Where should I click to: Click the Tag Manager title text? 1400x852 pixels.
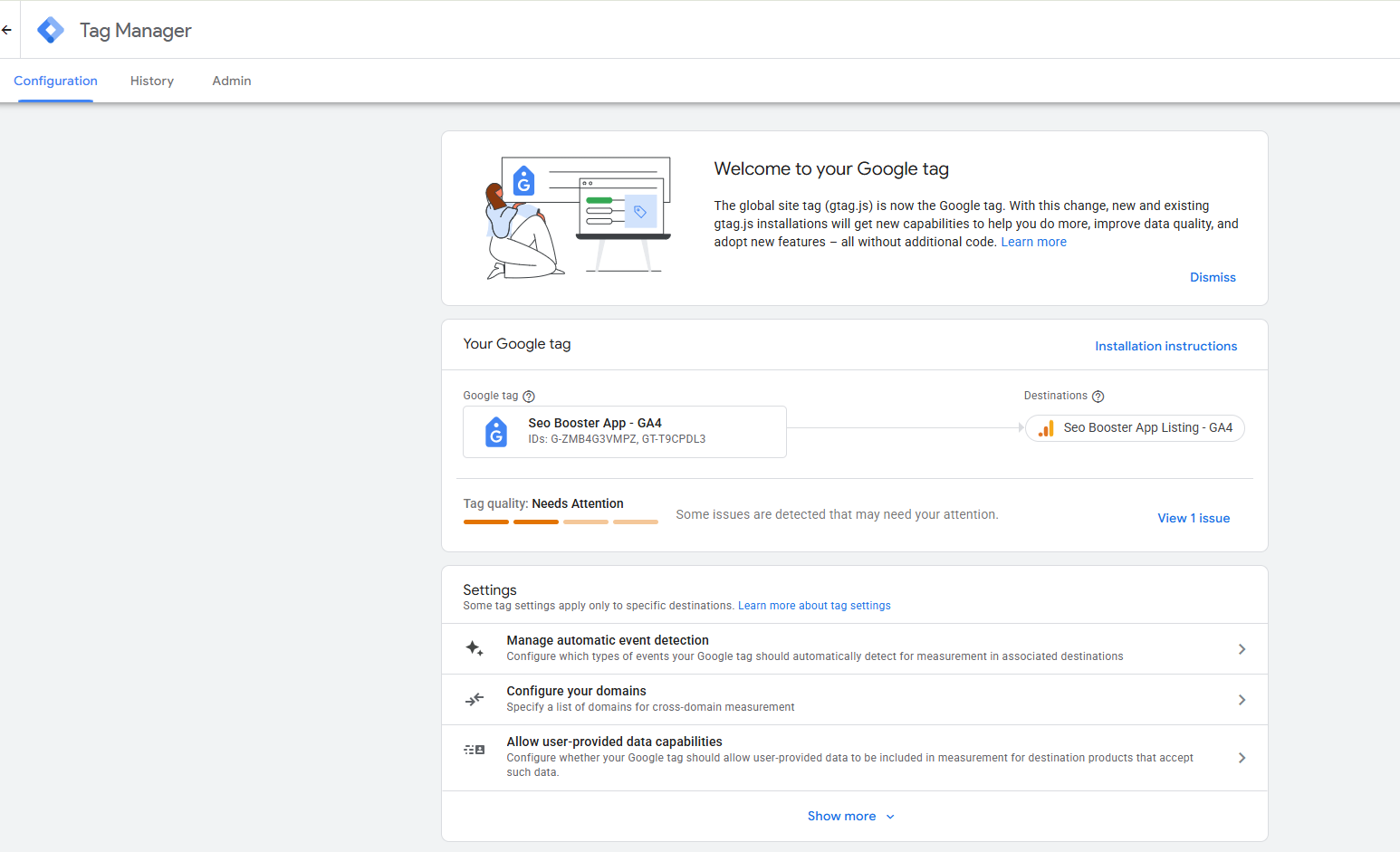[136, 30]
